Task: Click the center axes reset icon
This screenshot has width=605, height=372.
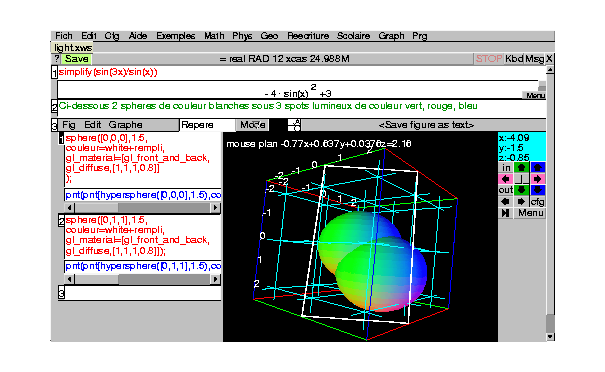Action: 521,179
